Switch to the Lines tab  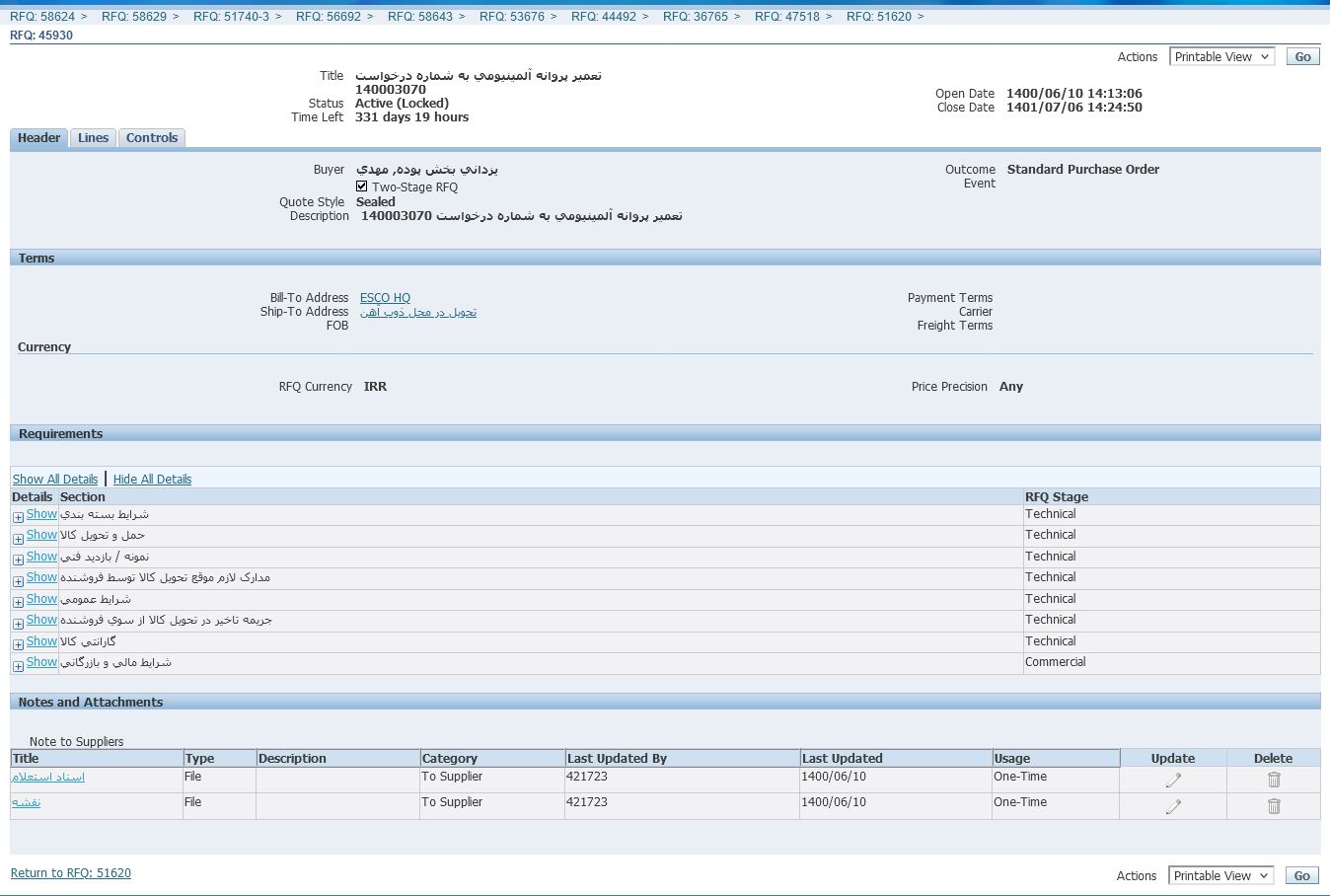[93, 138]
